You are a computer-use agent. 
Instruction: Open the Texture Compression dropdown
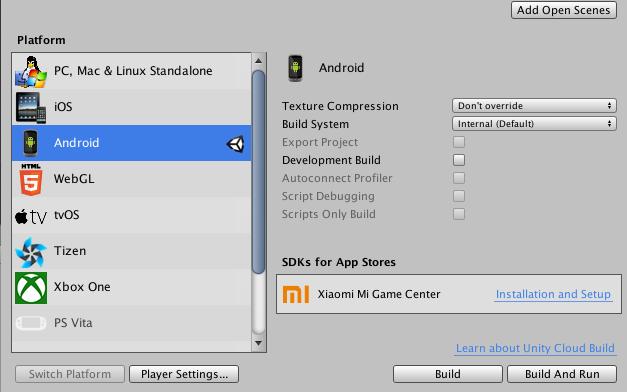(x=534, y=106)
